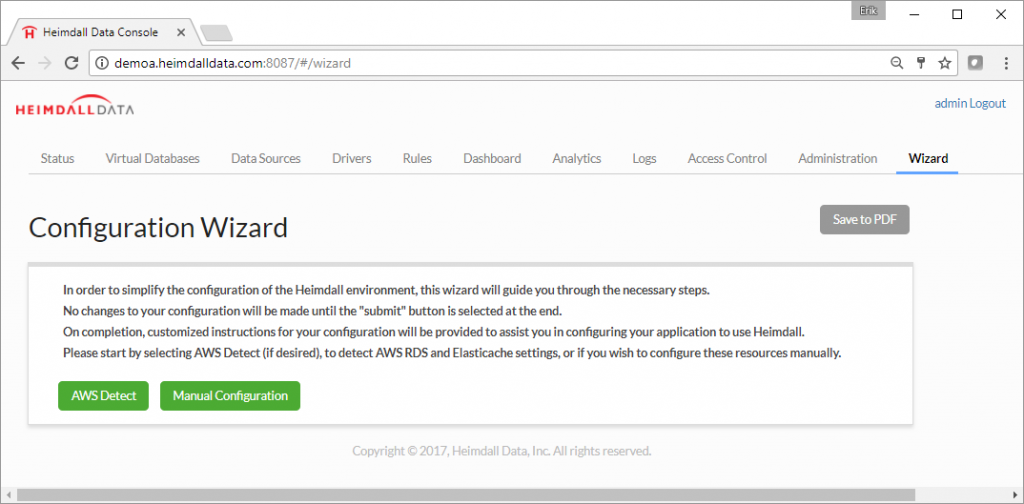
Task: Open the zoom magnifier icon in address bar
Action: coord(897,63)
